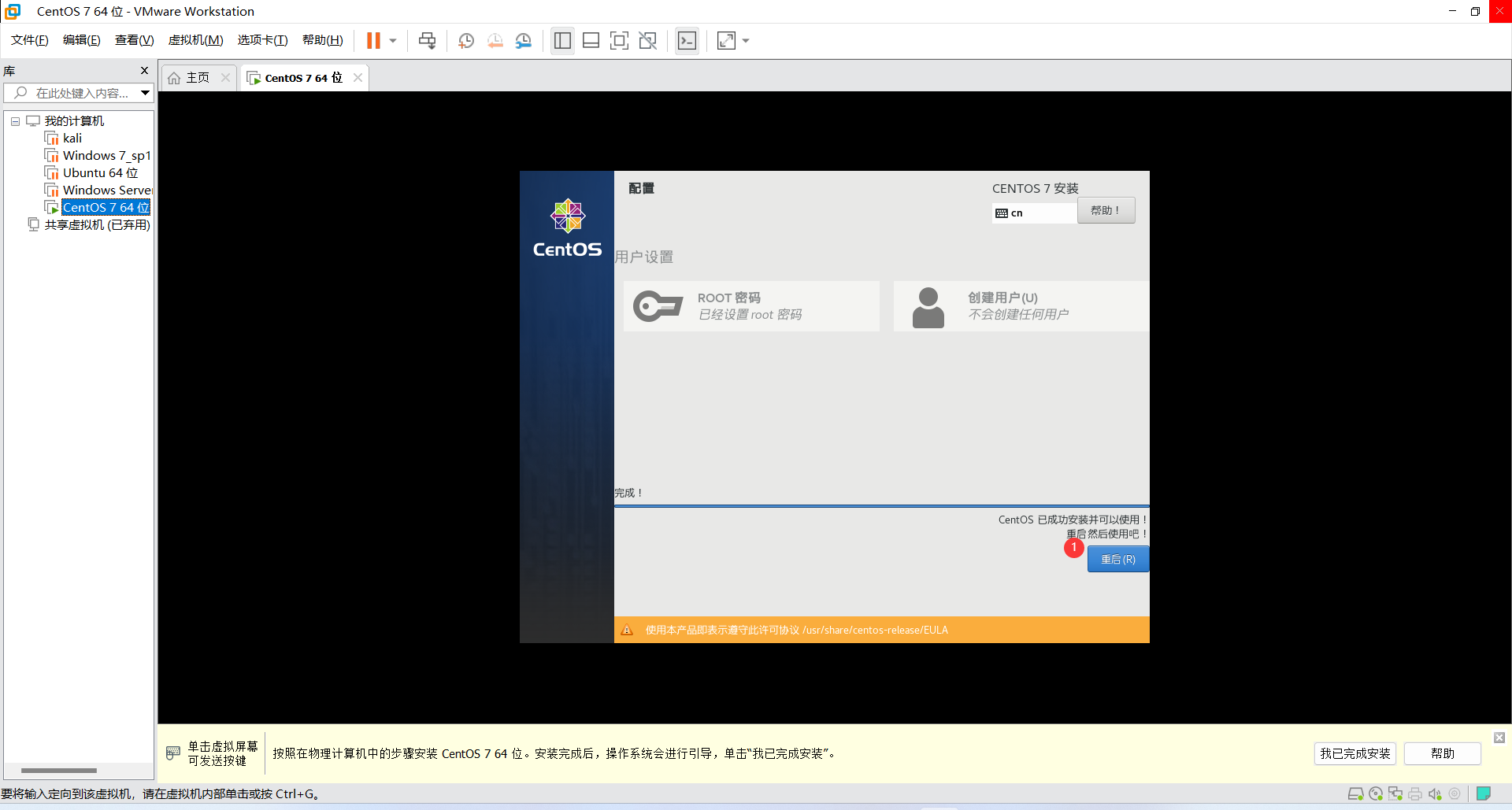Expand the stretch display options arrow
Screen dimensions: 1512x810
pyautogui.click(x=746, y=40)
